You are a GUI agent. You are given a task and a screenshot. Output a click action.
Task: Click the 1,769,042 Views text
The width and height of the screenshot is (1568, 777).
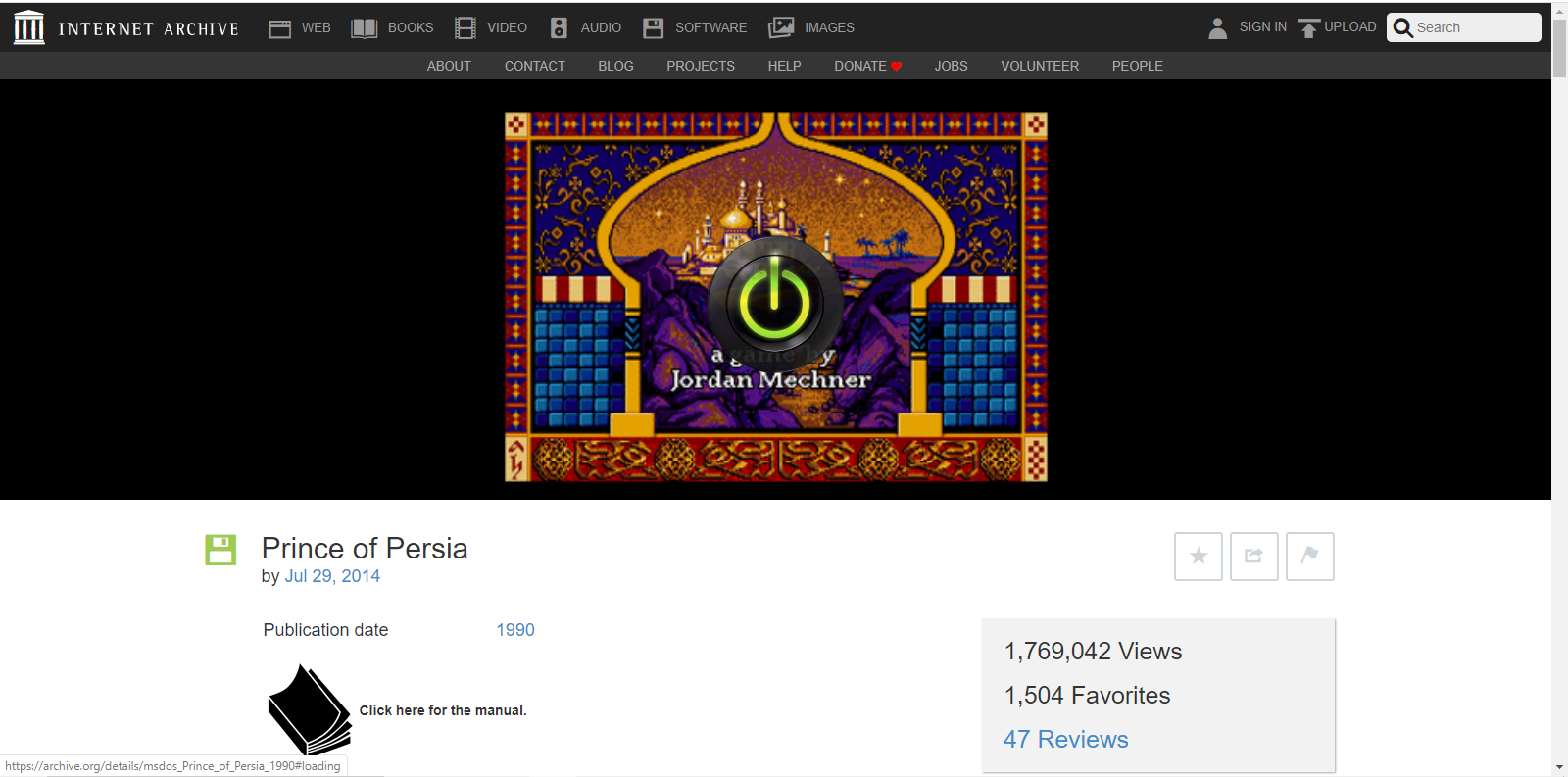point(1093,652)
